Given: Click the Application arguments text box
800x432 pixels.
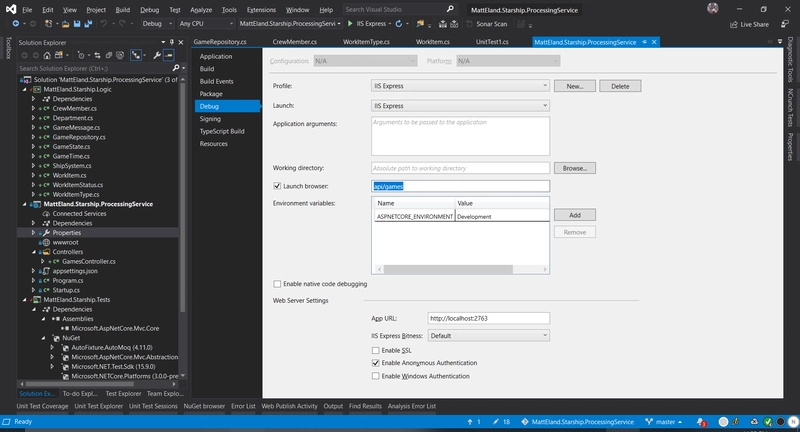Looking at the screenshot, I should coord(460,136).
